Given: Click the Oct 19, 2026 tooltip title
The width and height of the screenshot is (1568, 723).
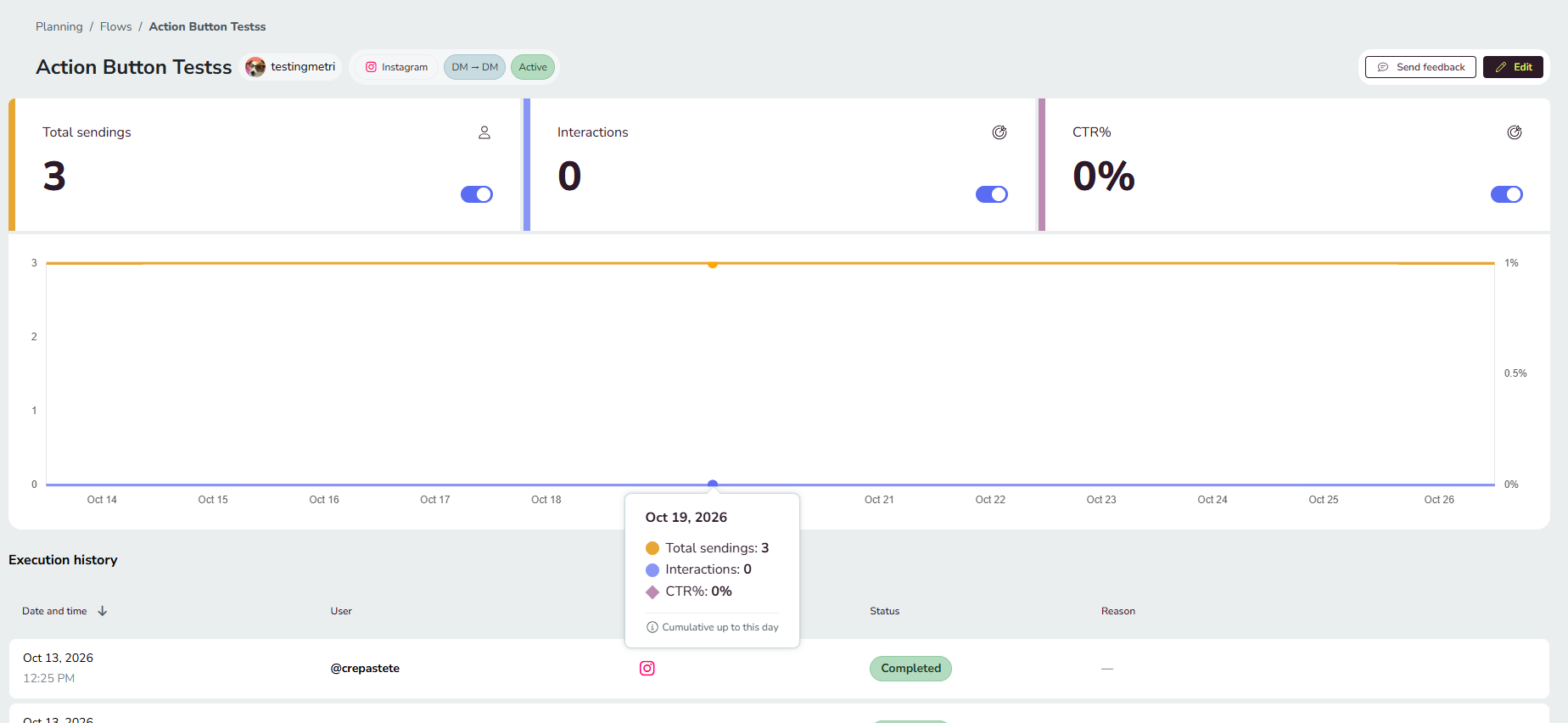Looking at the screenshot, I should coord(686,518).
